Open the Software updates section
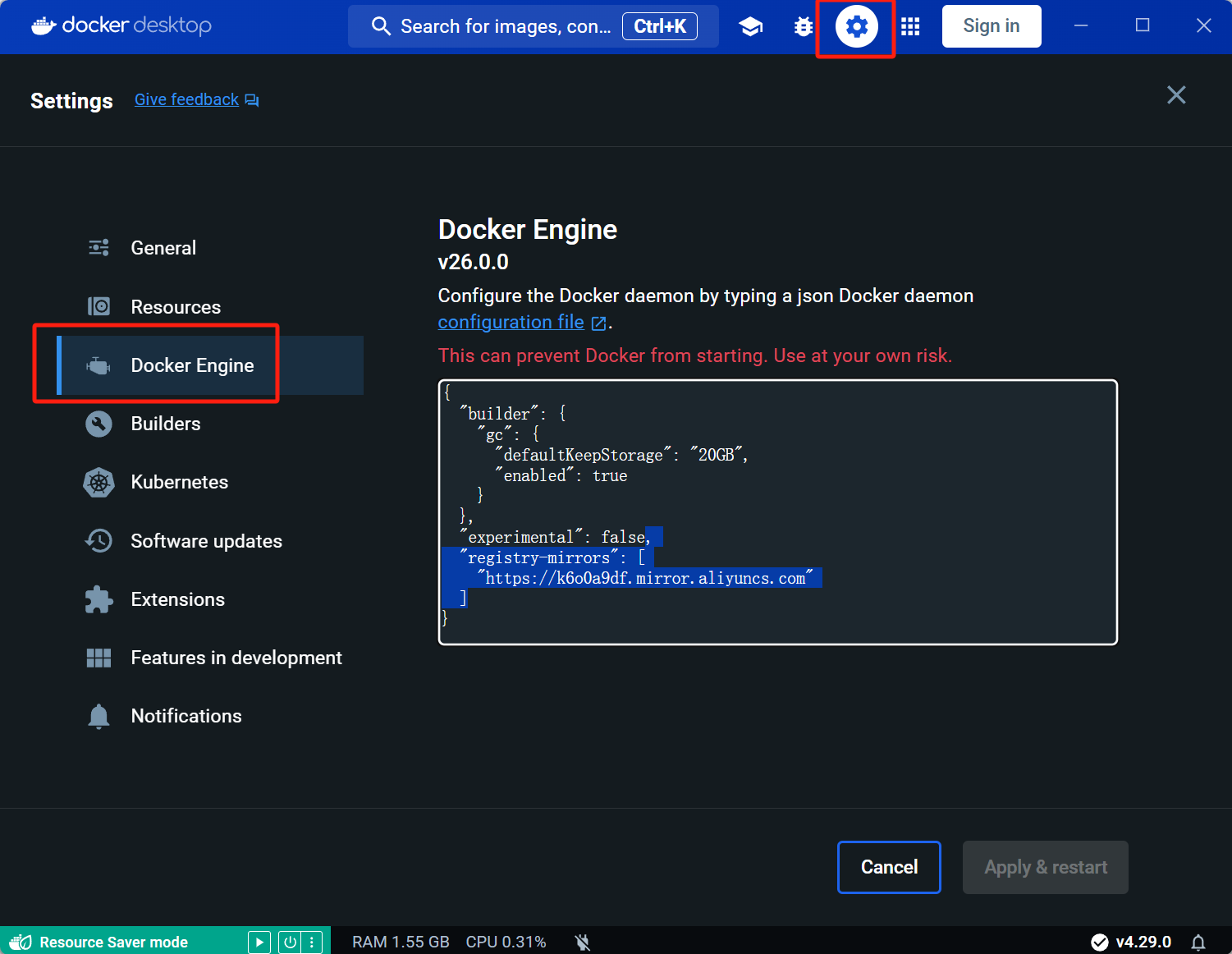This screenshot has width=1232, height=954. coord(210,540)
